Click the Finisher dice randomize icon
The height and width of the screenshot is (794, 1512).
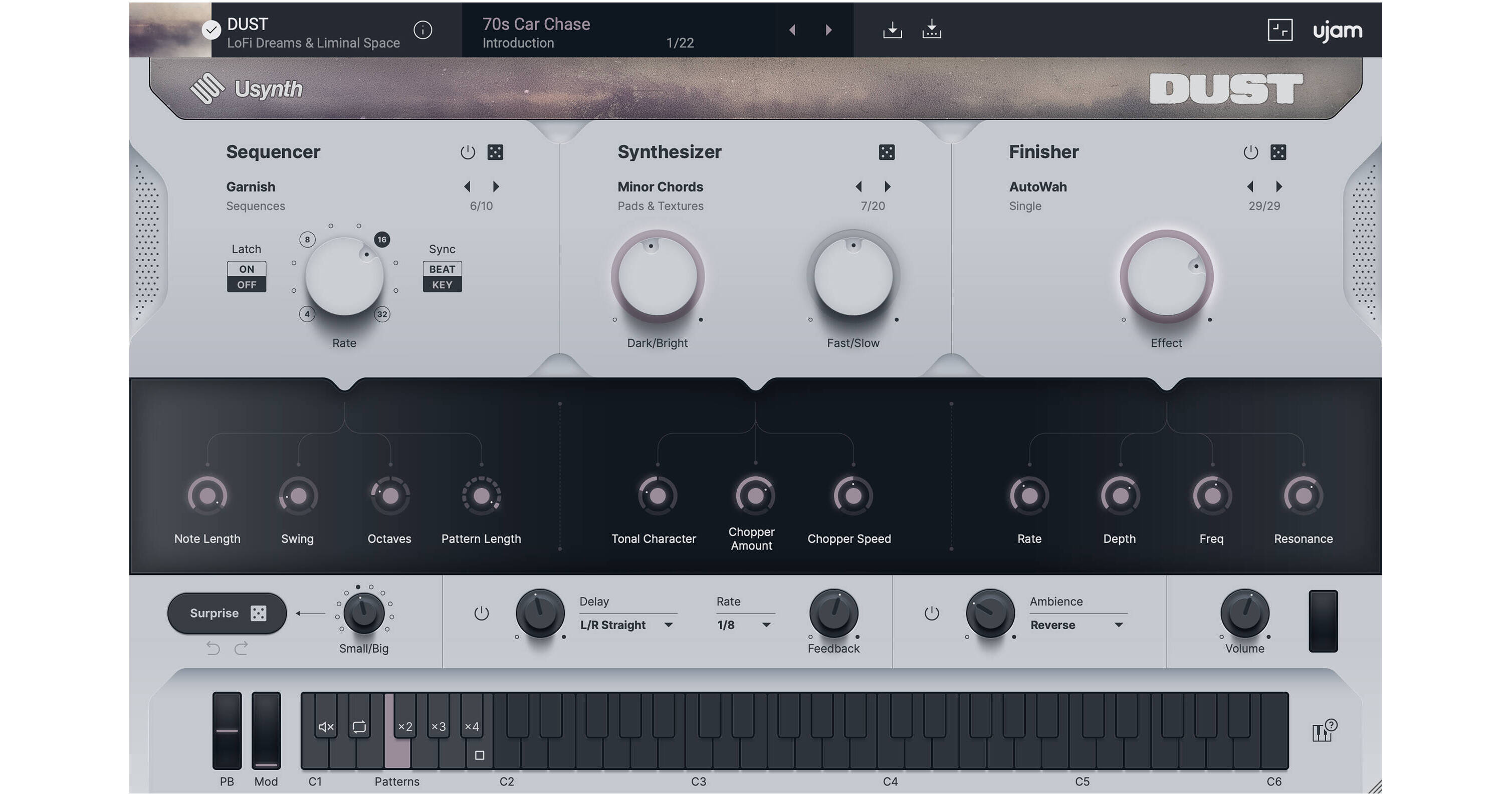(x=1278, y=153)
